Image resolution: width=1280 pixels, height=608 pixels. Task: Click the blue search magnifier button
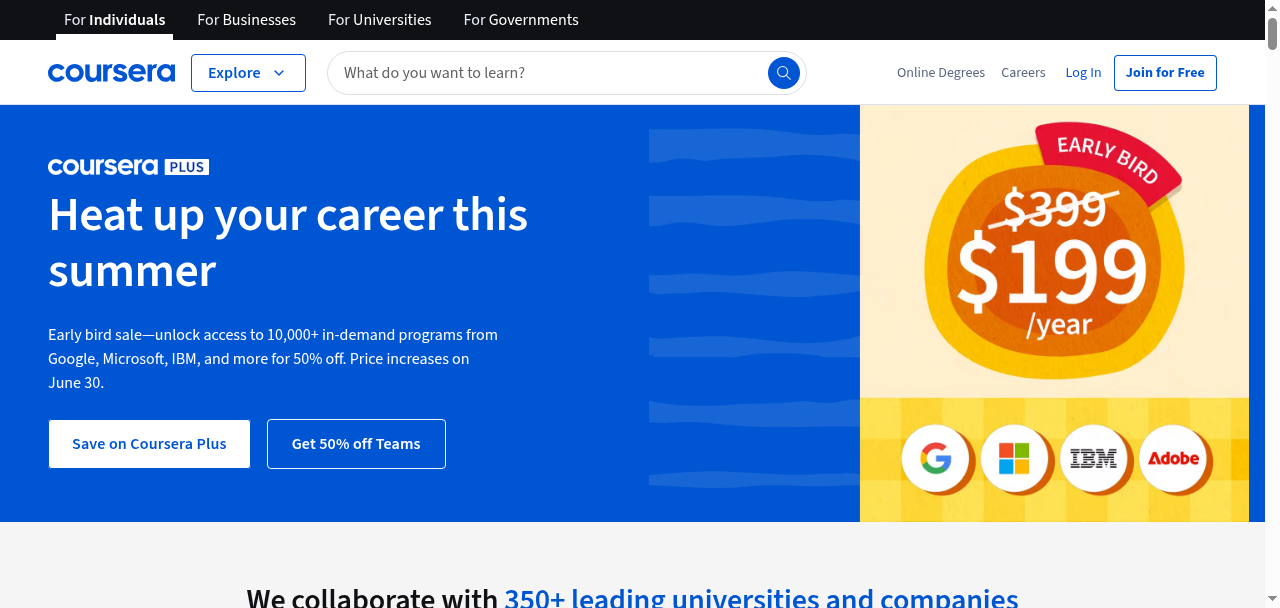point(784,73)
